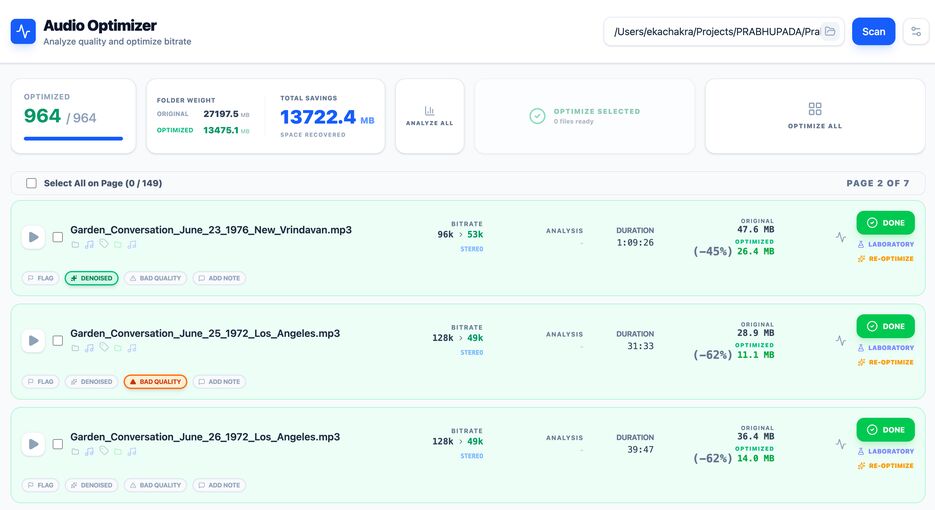Click tag icon under June 26 1972 filename

(104, 451)
